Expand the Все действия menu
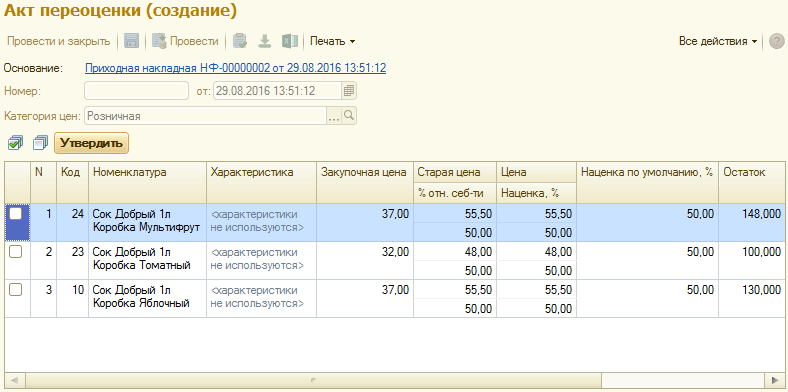Screen dimensions: 788x392 pos(718,41)
